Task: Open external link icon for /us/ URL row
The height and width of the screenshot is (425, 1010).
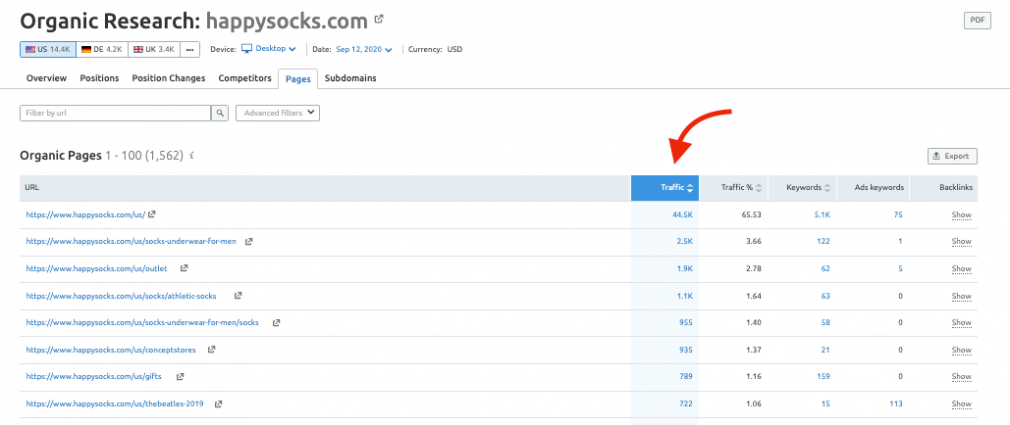Action: pos(152,214)
